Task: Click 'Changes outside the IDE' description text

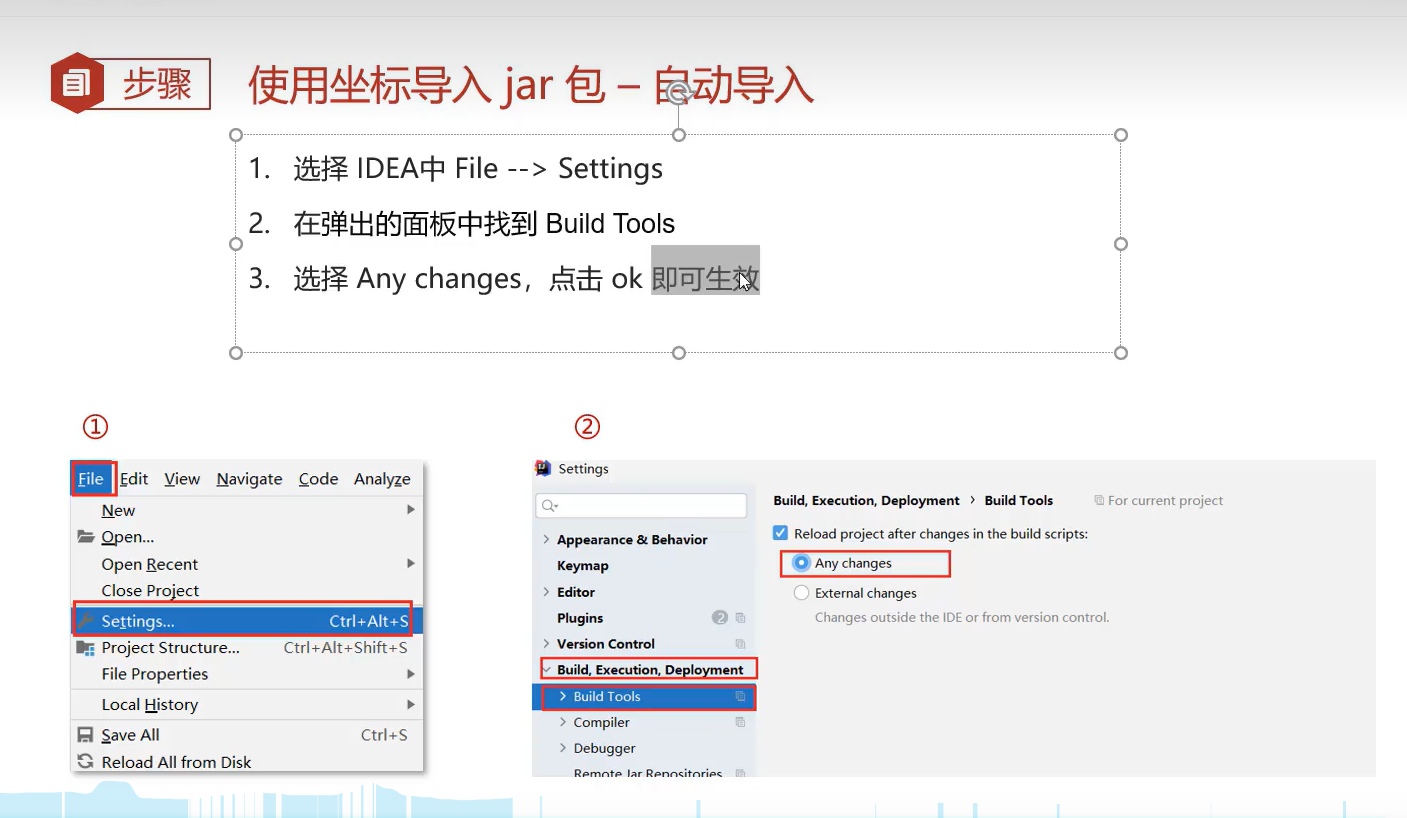Action: 962,618
